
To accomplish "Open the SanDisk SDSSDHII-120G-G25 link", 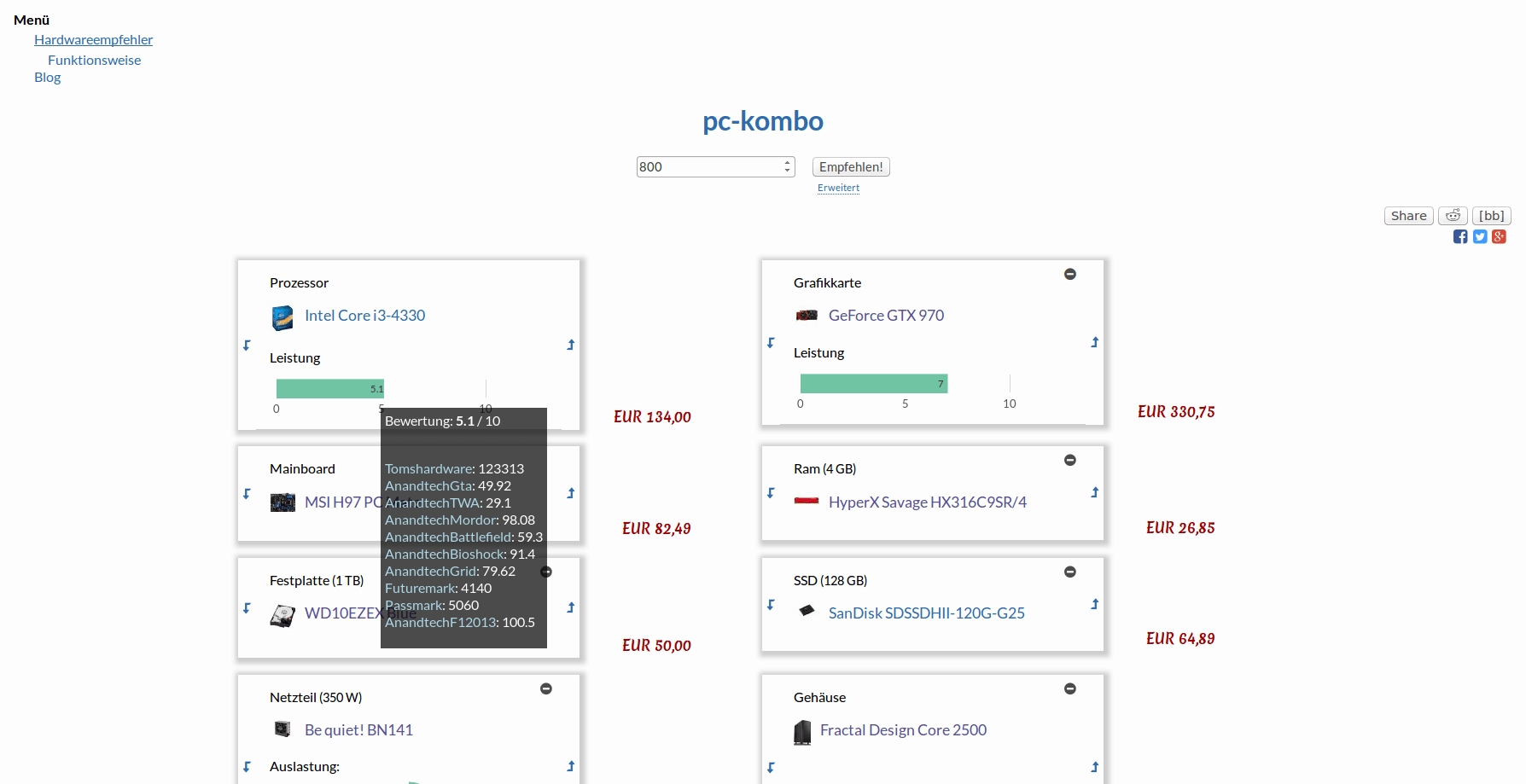I will pyautogui.click(x=927, y=613).
